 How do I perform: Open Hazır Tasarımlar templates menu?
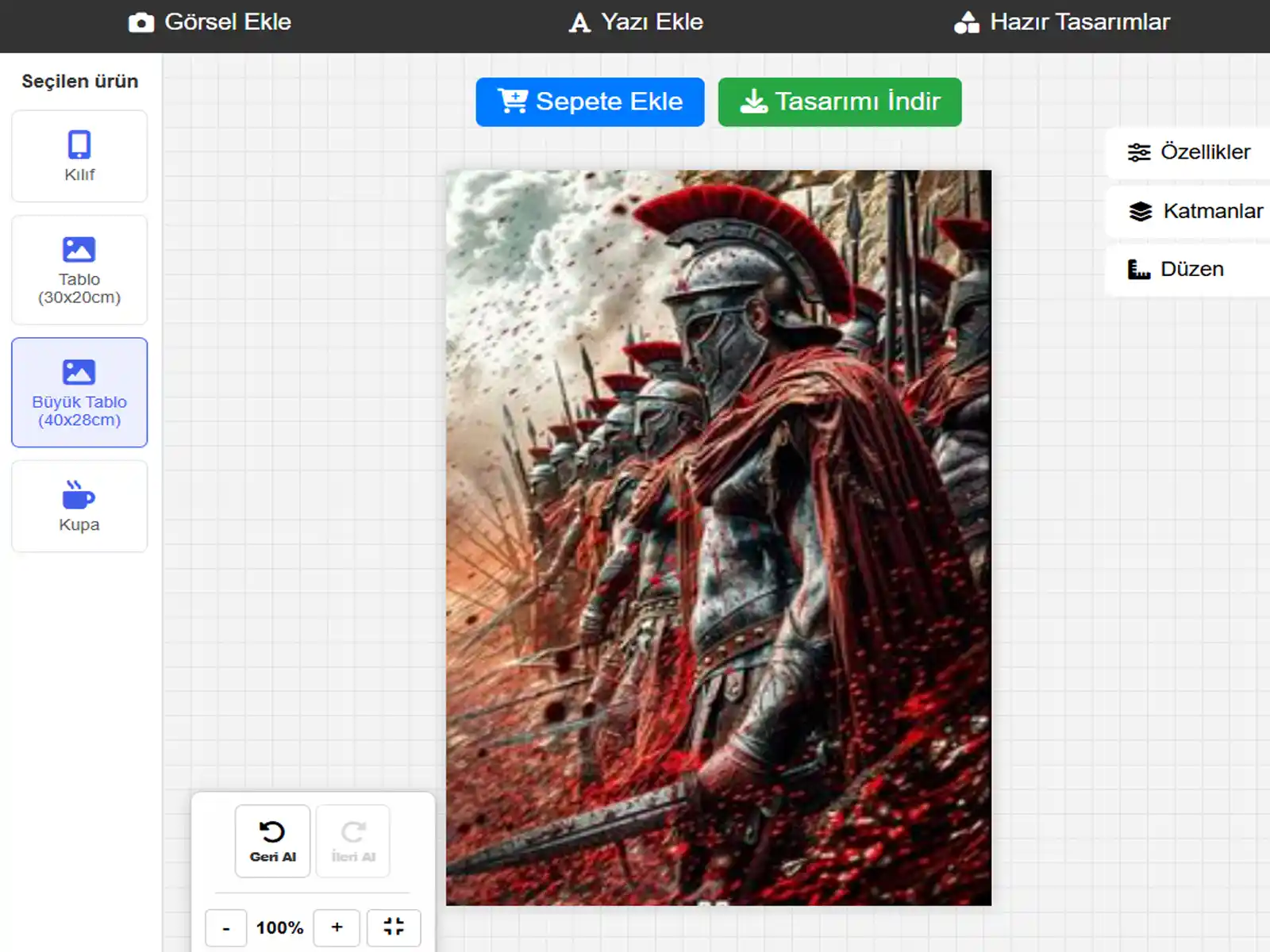point(1062,22)
